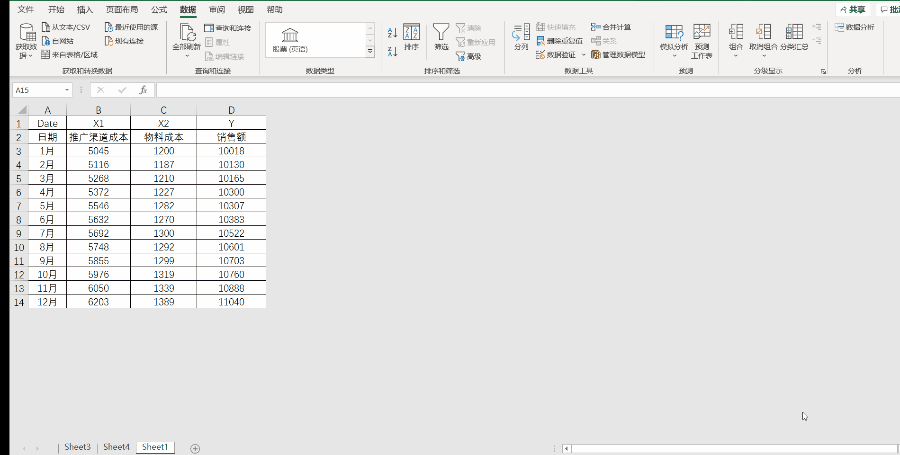Choose 自网站 (From Web) import
The image size is (900, 455).
57,41
